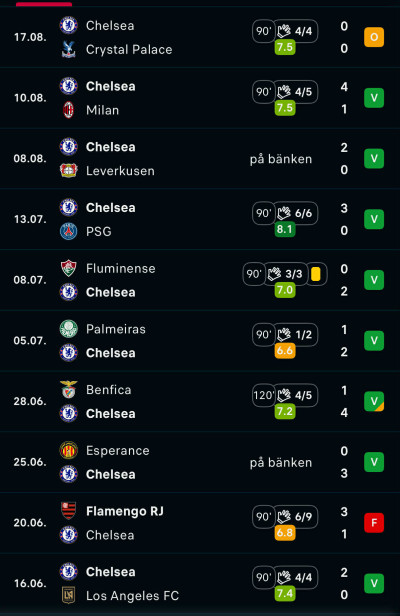This screenshot has height=616, width=400.
Task: Open the Chelsea vs Milan 10.08. match
Action: coord(200,98)
